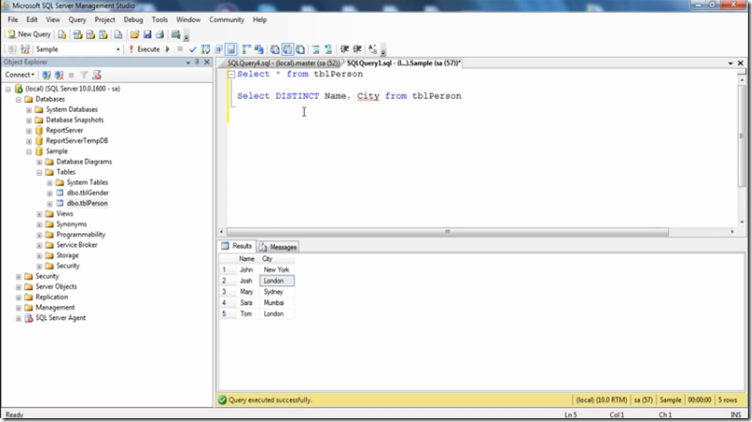Viewport: 752px width, 422px height.
Task: Switch to the SQLQuery4.sql tab
Action: [x=282, y=63]
